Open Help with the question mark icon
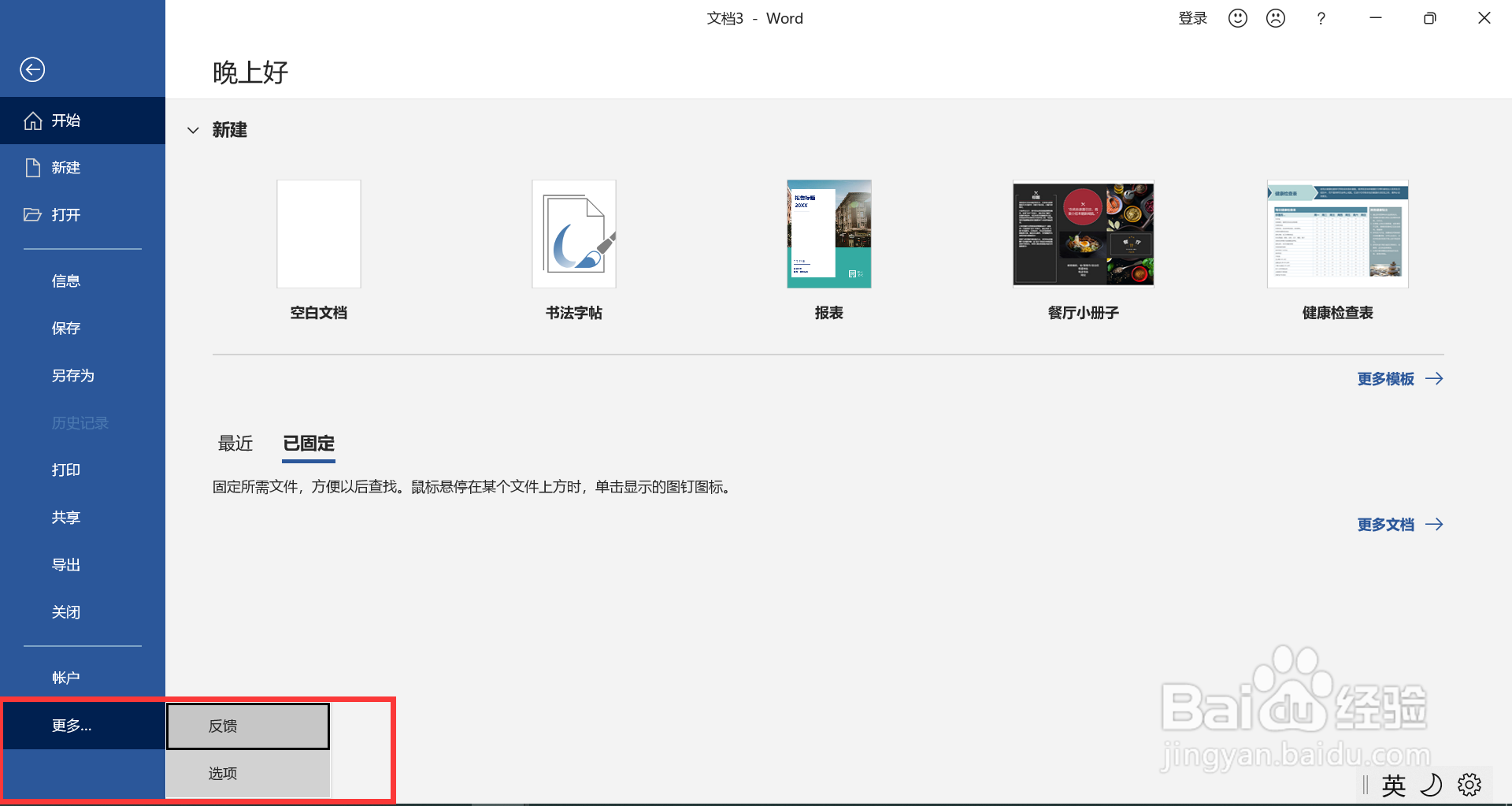 pos(1321,18)
